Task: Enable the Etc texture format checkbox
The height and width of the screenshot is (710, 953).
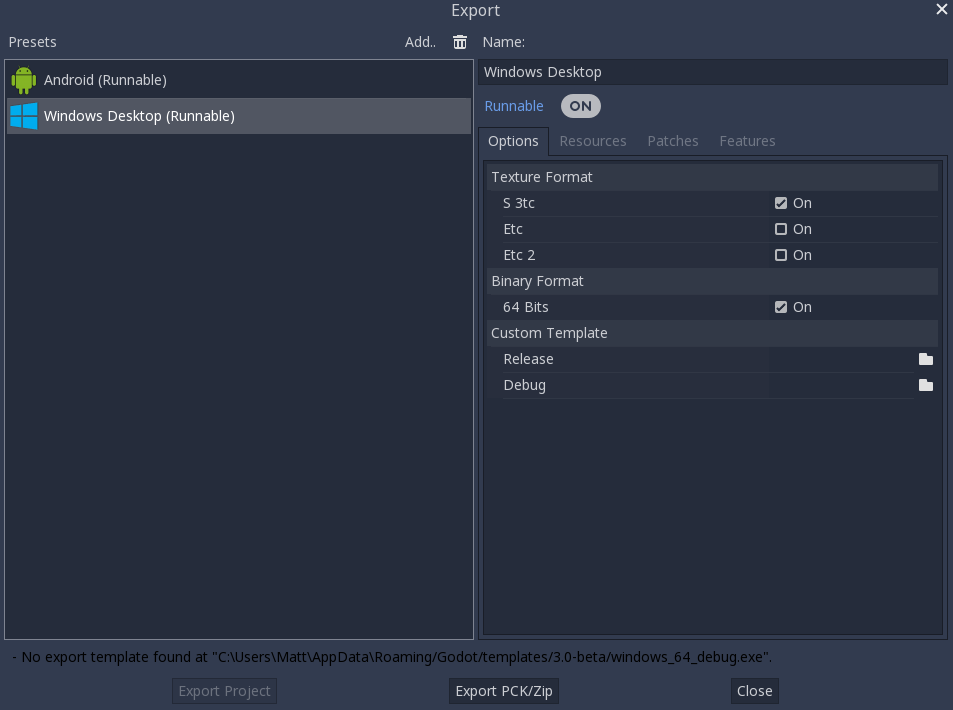Action: click(781, 229)
